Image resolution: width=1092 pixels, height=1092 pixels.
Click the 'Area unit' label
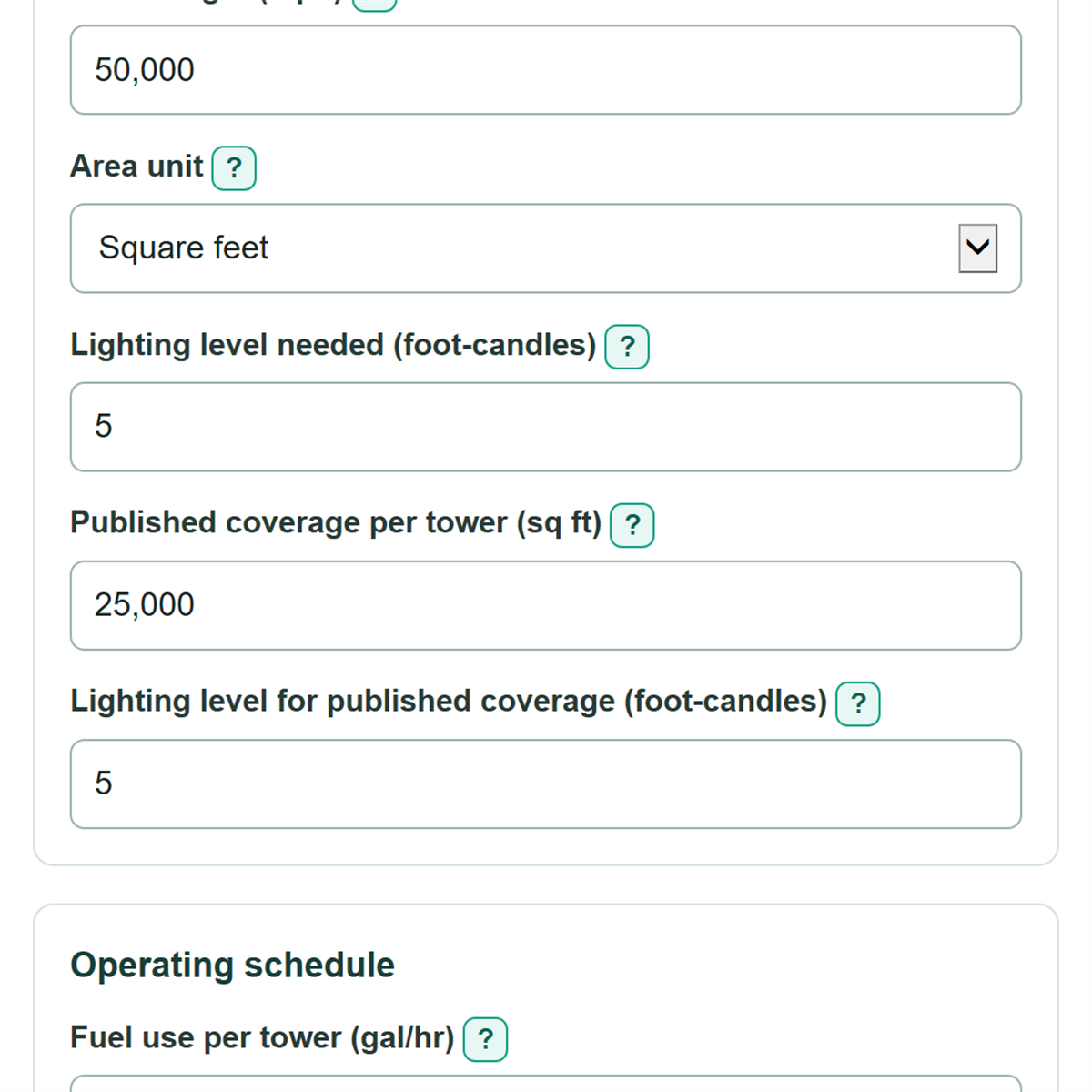136,167
